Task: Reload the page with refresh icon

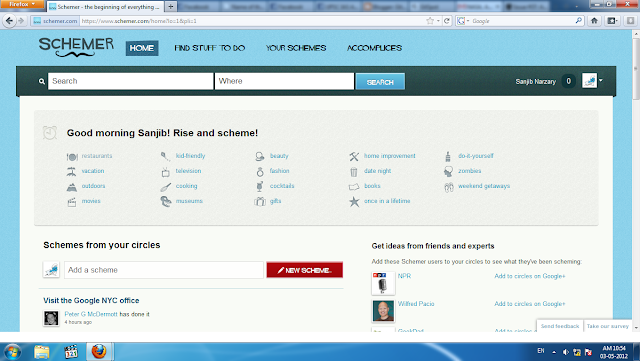Action: point(447,21)
